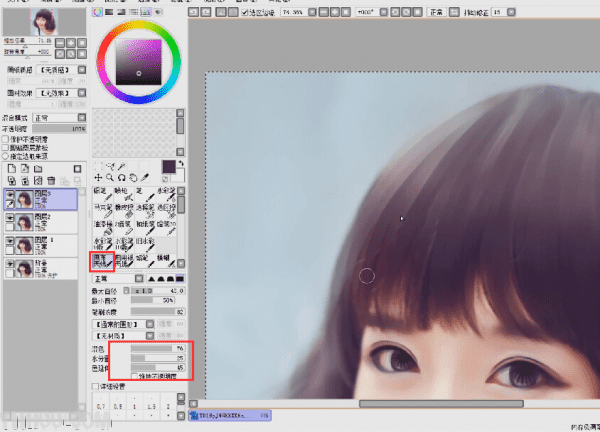Screen dimensions: 600x432
Task: Click the invert selection icon in toolbar
Action: [233, 12]
